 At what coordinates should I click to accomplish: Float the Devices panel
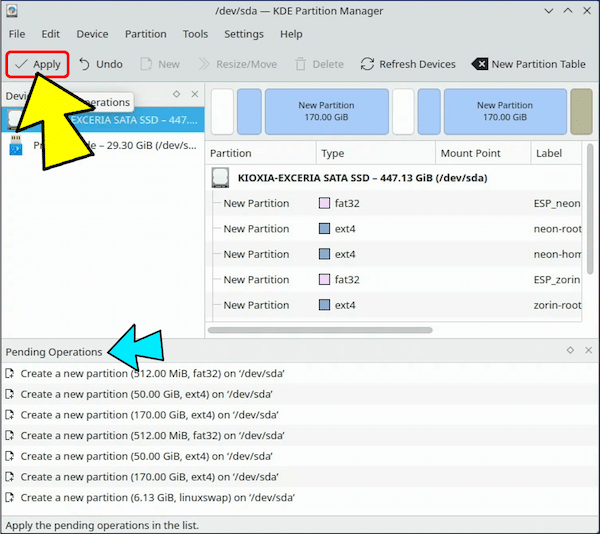coord(176,95)
